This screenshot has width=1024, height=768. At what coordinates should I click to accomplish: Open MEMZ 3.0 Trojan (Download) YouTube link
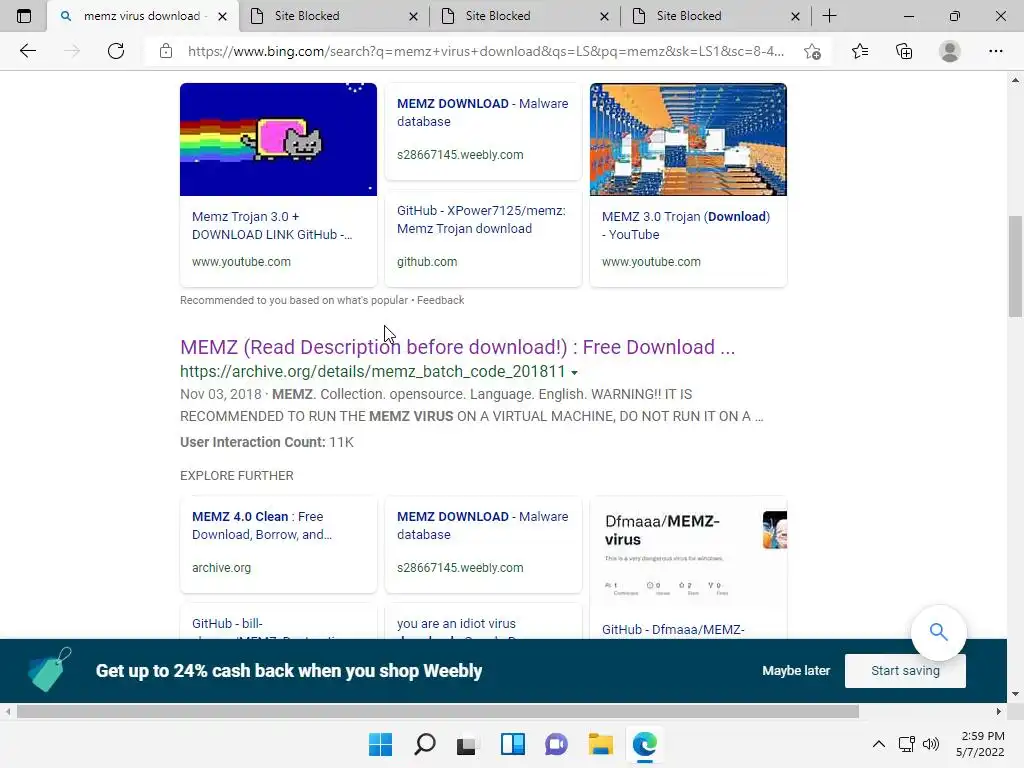[x=686, y=225]
